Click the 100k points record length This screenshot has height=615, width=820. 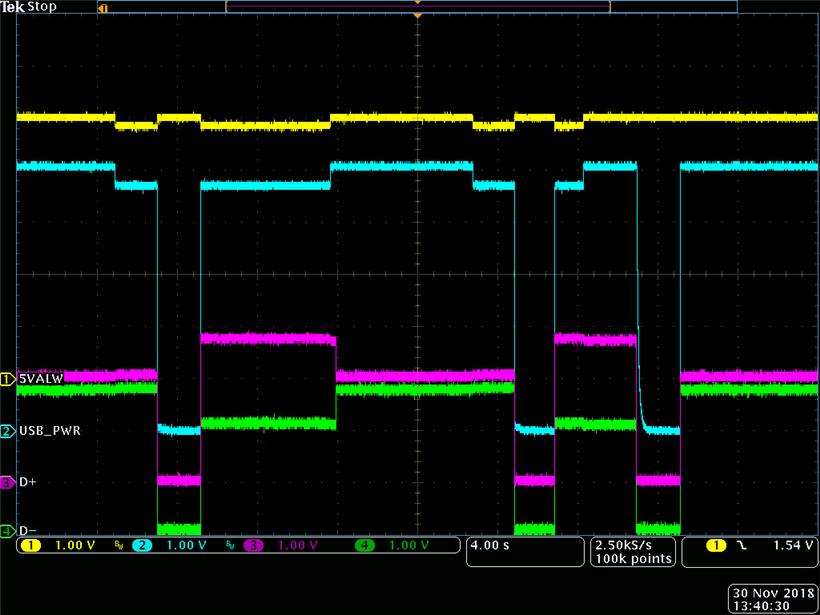pyautogui.click(x=633, y=559)
